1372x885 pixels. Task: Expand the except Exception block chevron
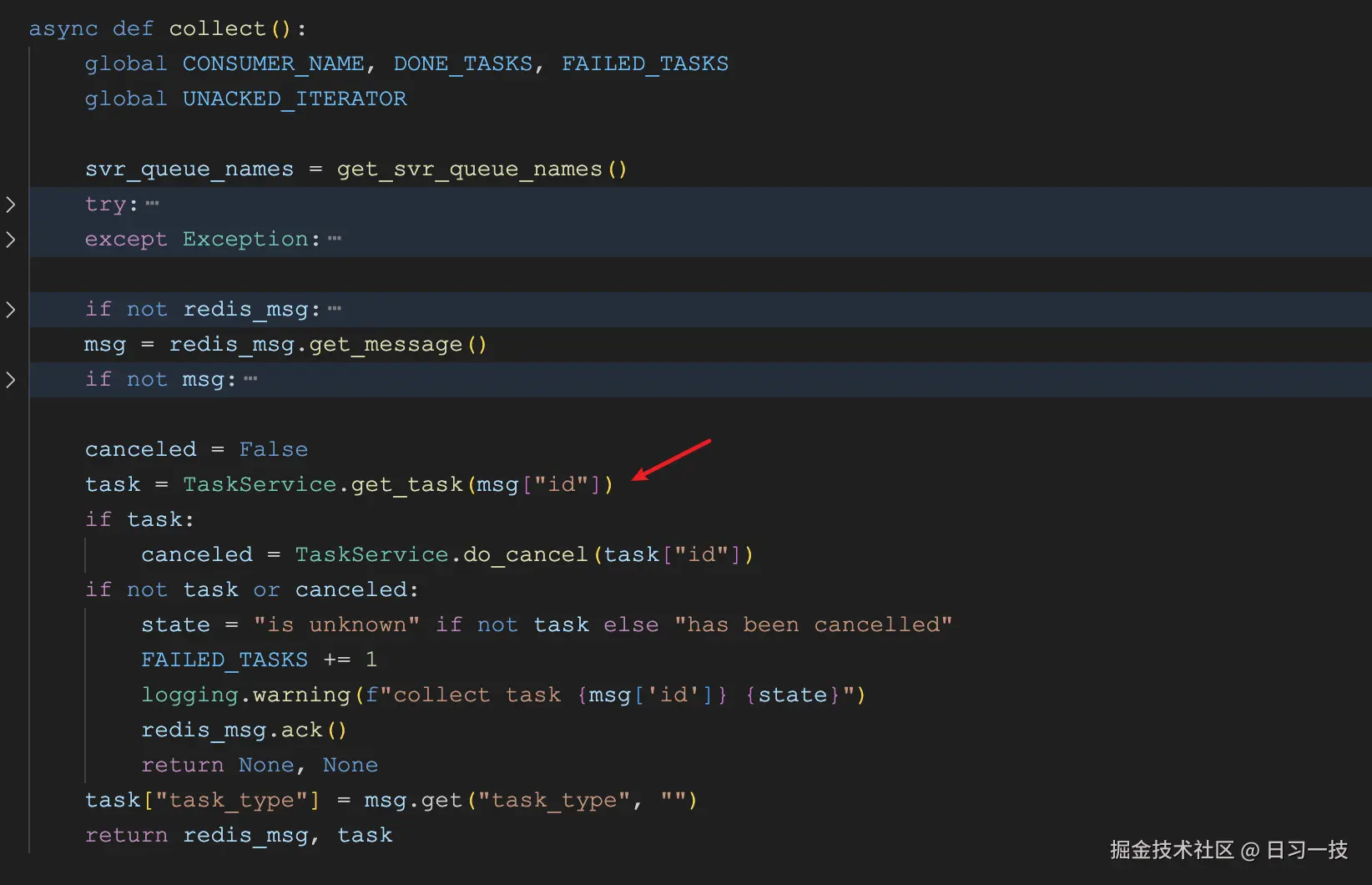tap(11, 240)
